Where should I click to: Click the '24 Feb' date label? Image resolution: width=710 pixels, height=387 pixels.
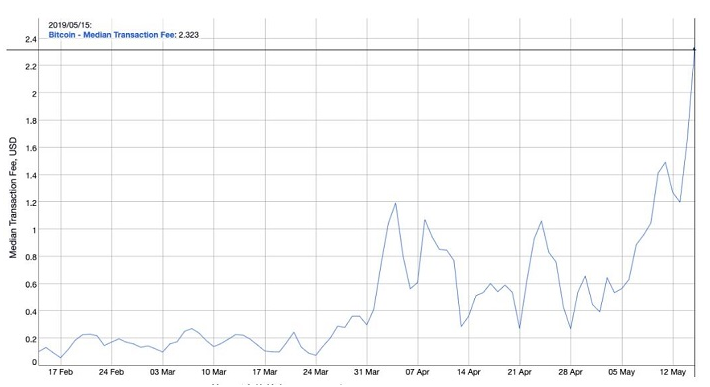point(111,372)
